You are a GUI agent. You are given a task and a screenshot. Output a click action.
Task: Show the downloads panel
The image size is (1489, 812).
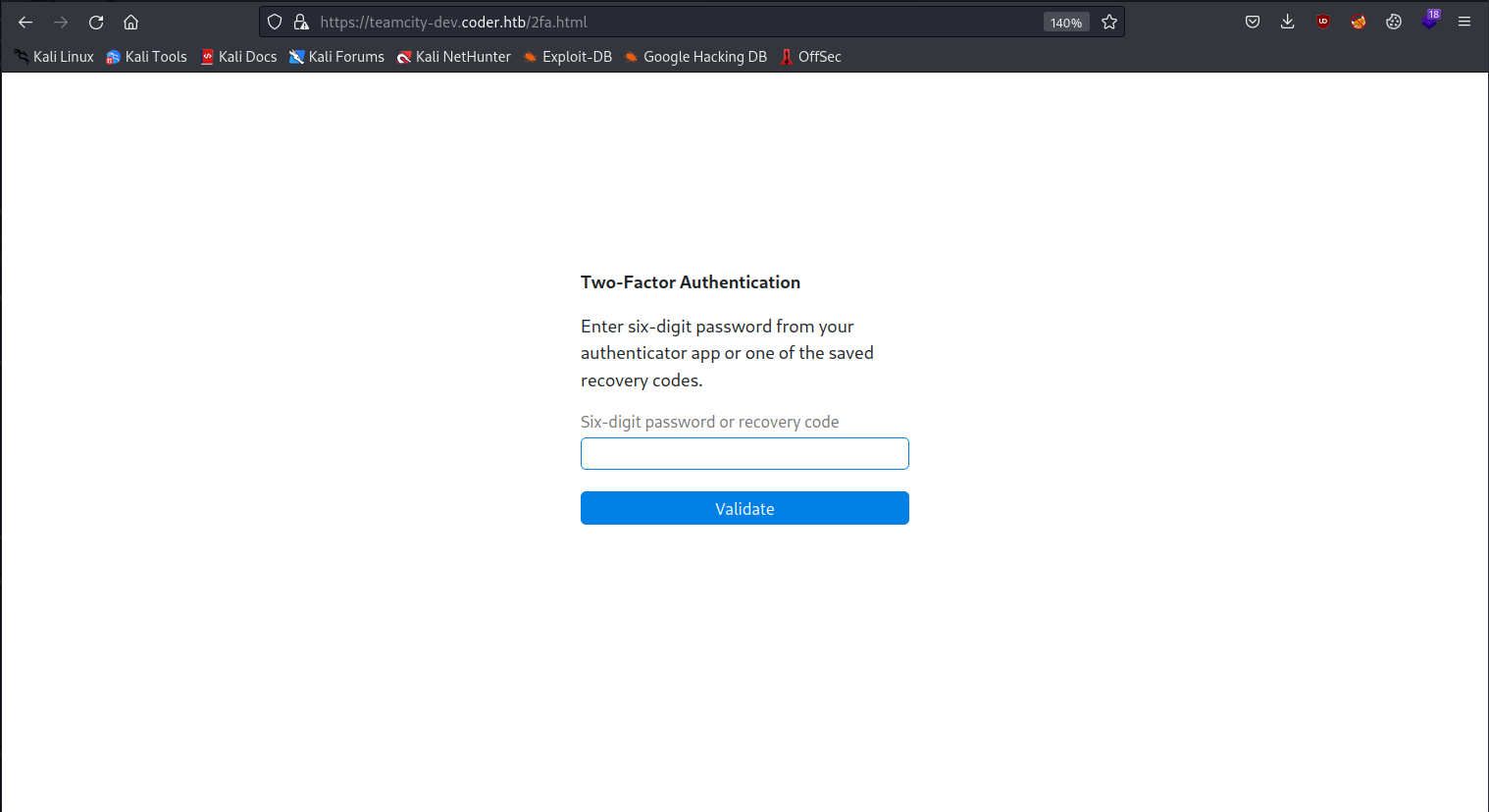click(x=1288, y=22)
